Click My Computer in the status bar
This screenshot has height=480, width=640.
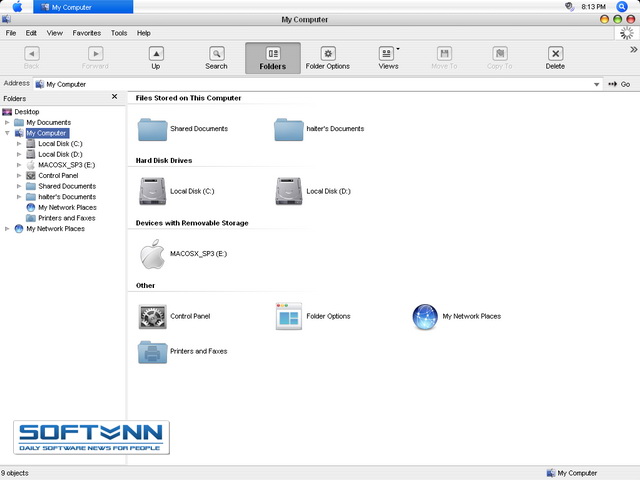coord(571,473)
